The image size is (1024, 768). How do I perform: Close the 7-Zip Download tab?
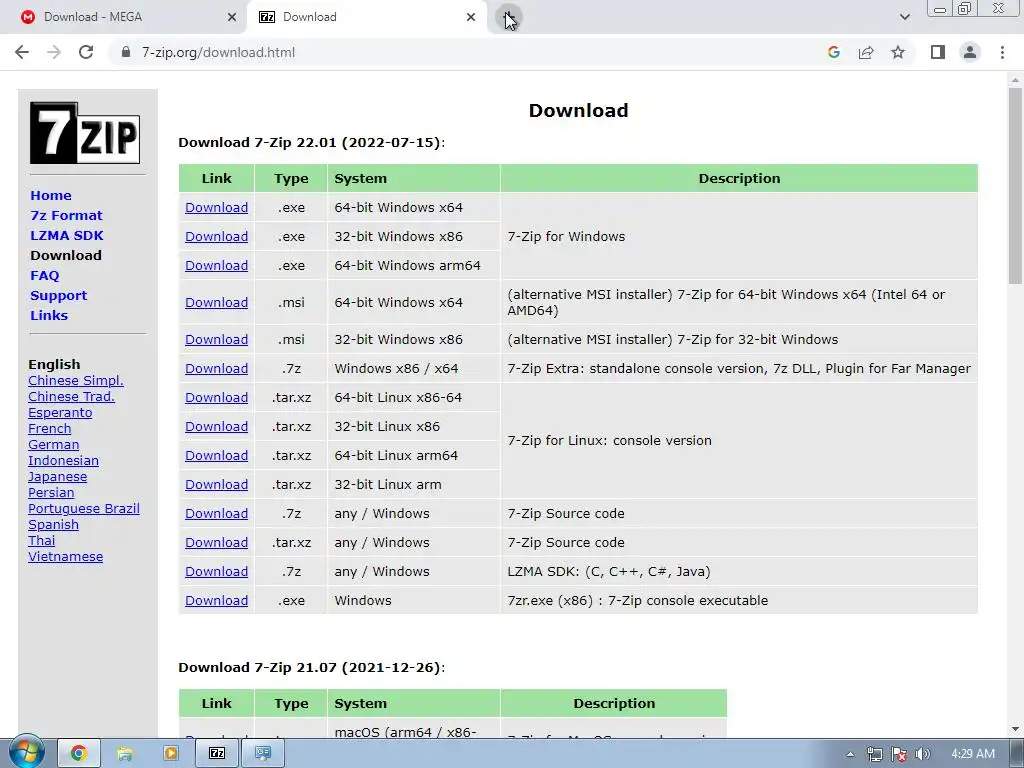click(471, 17)
